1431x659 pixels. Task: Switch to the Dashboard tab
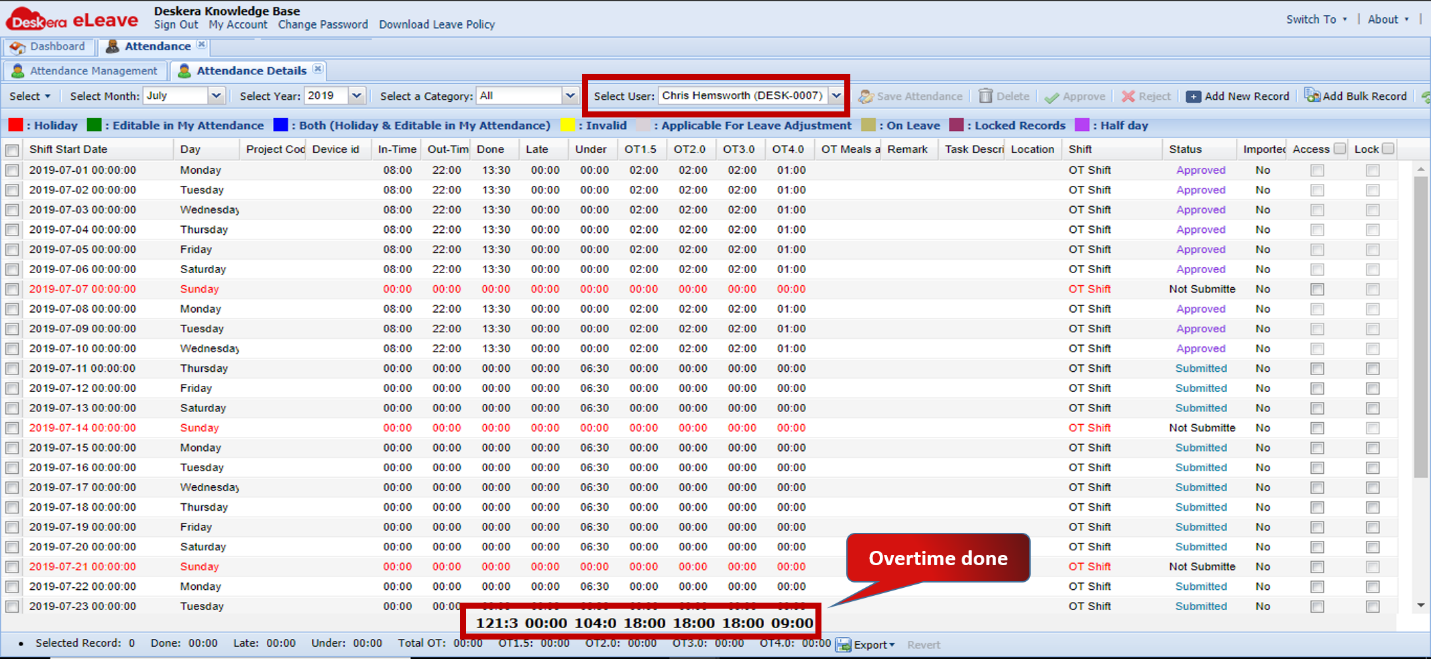[x=49, y=45]
